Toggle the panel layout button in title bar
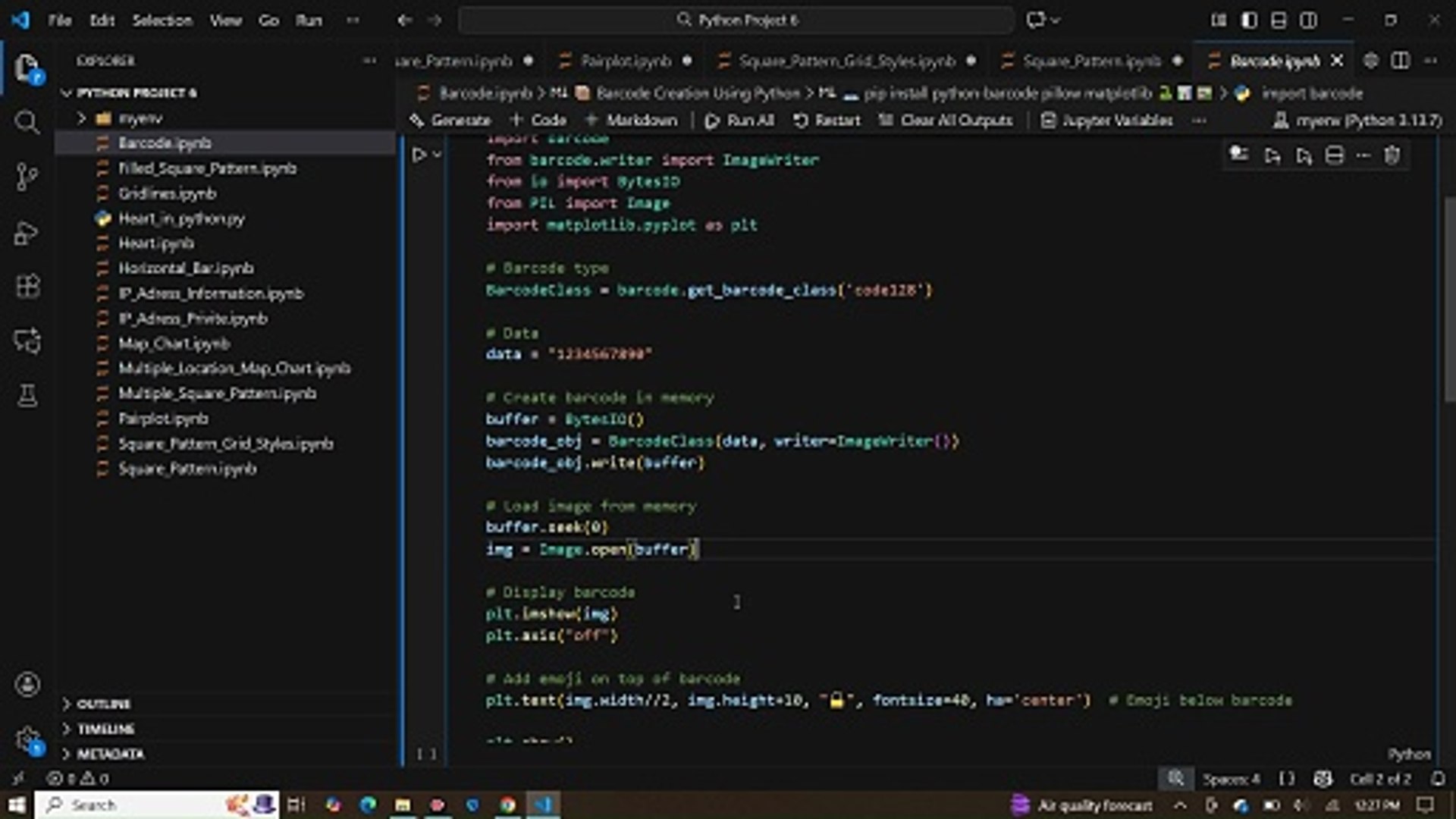The height and width of the screenshot is (819, 1456). tap(1279, 20)
